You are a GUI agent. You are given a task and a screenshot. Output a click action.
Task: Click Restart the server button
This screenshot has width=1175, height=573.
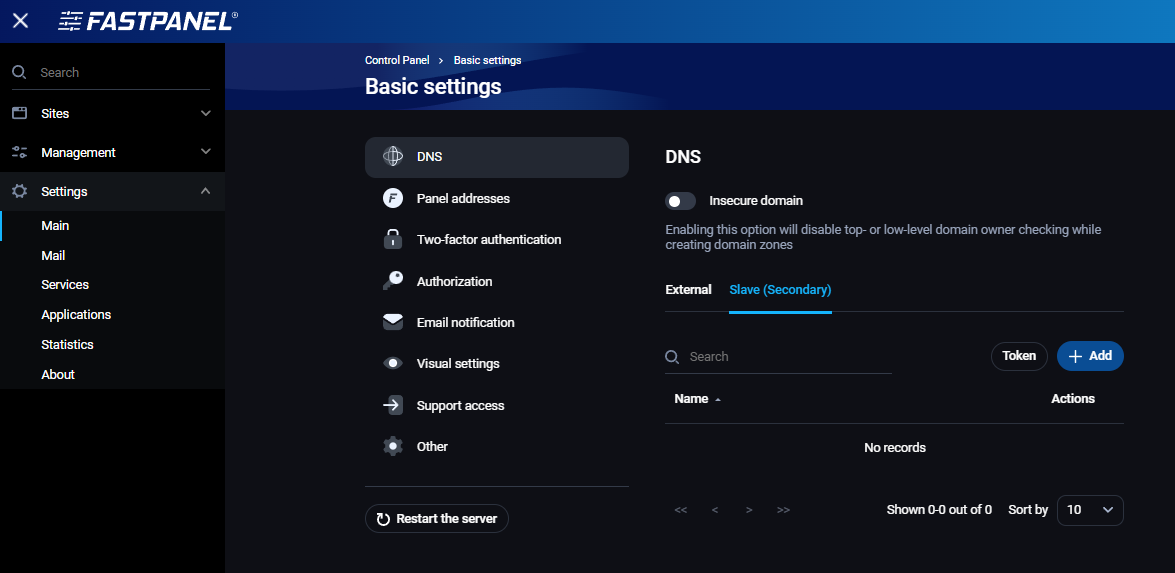(x=437, y=519)
